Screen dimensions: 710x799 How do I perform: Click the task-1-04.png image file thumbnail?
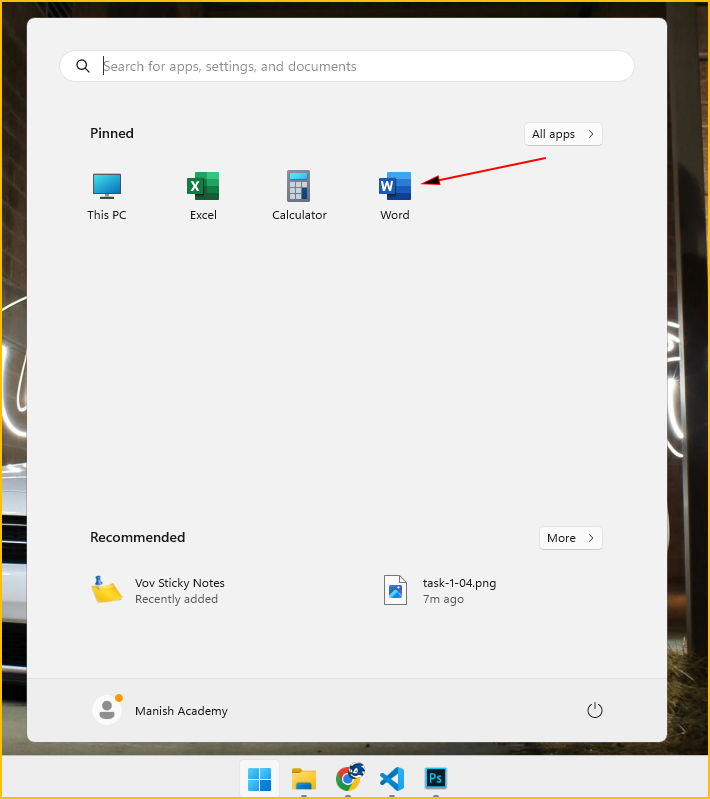pos(396,590)
